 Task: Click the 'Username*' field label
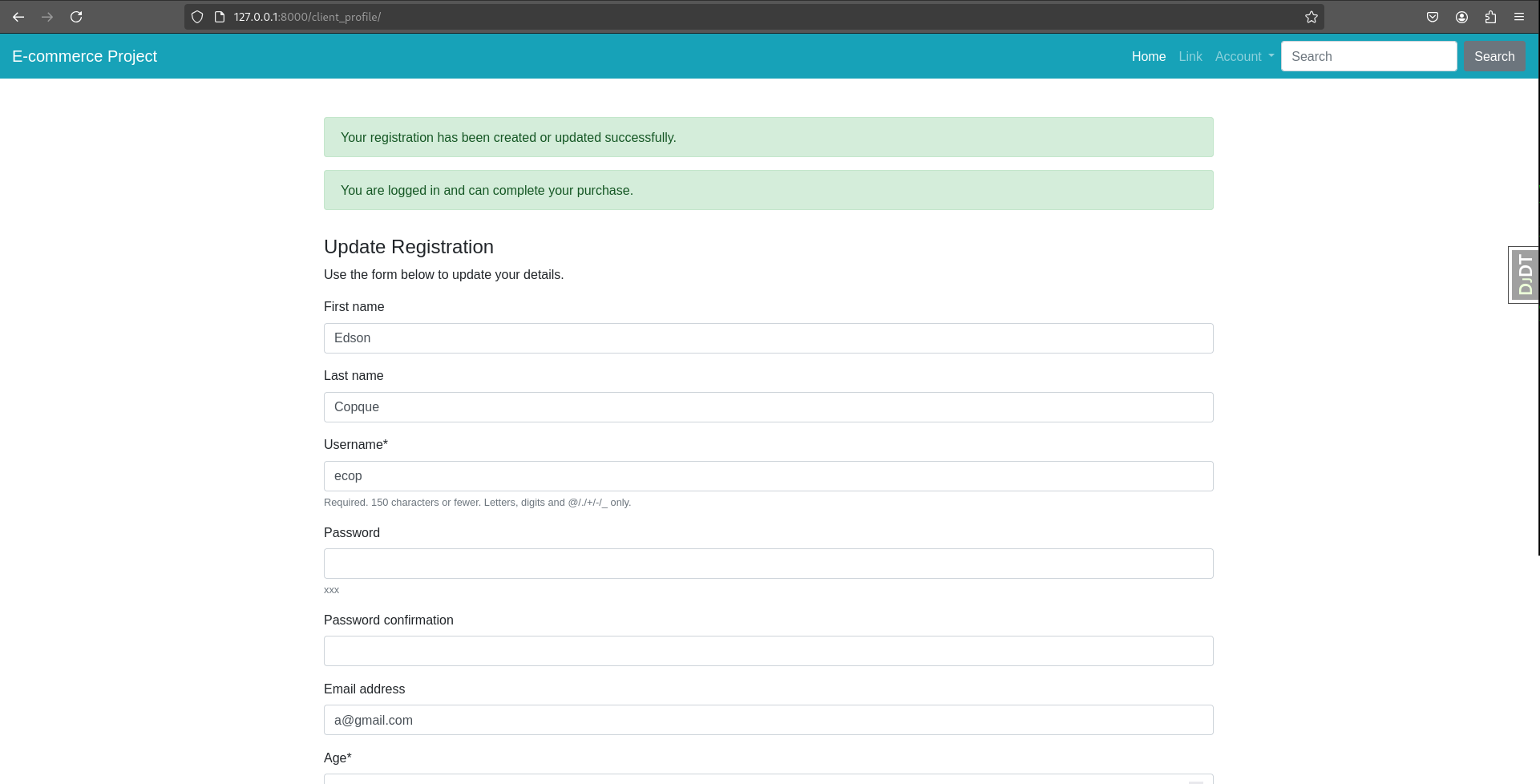coord(356,444)
